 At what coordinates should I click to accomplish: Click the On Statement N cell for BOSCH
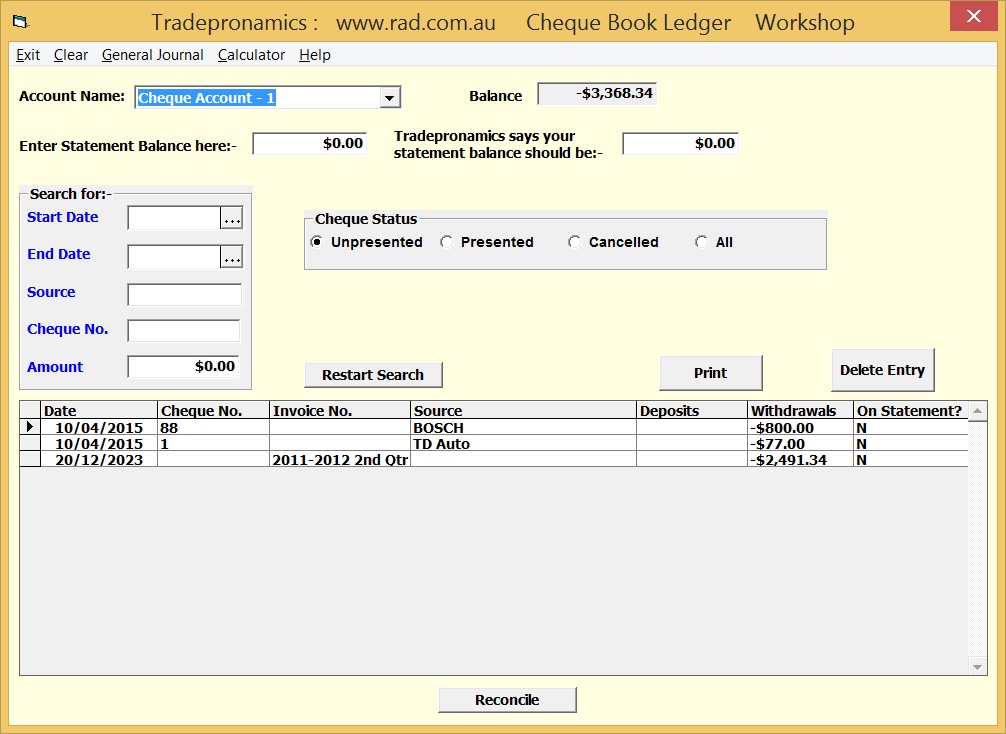[x=911, y=427]
